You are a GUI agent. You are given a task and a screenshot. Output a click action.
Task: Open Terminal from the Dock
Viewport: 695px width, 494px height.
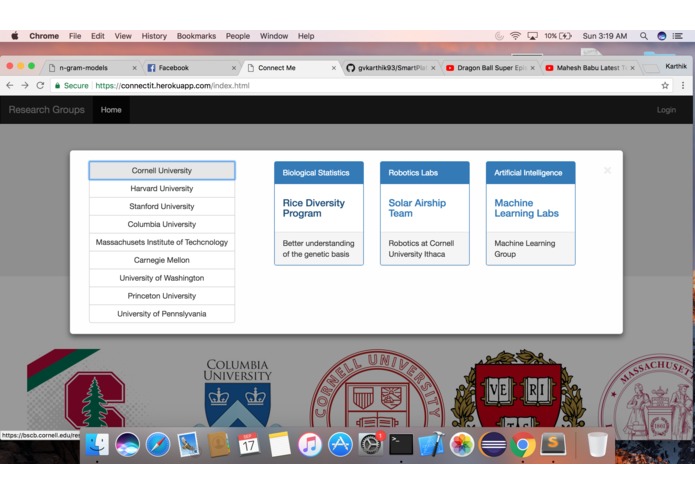[401, 444]
